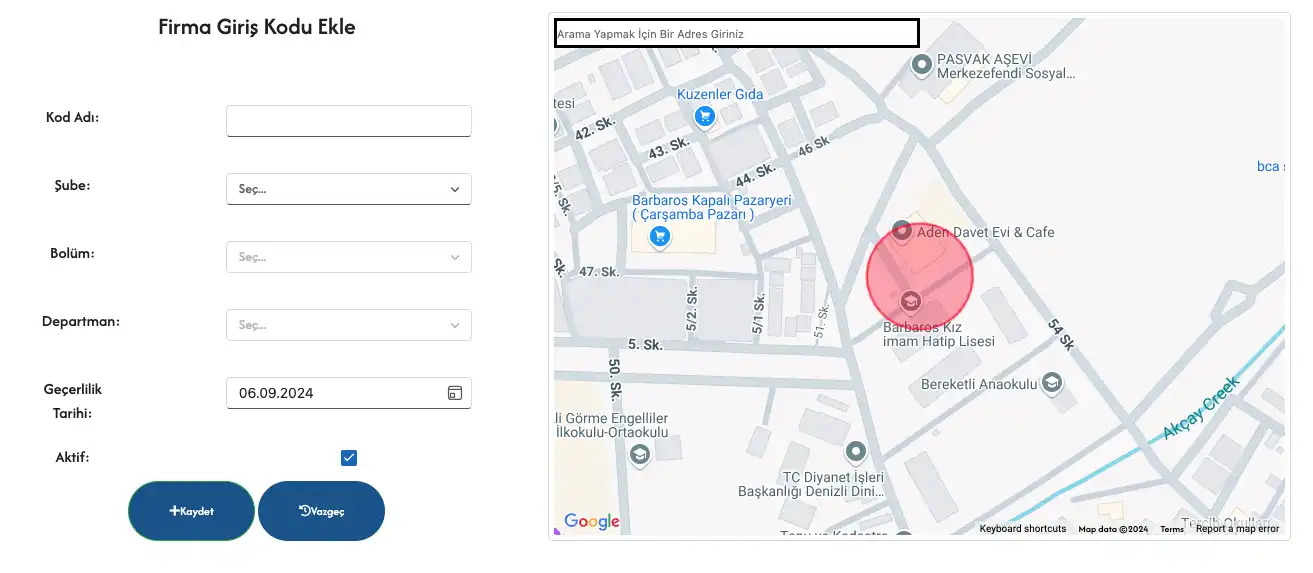Click the Vazgeç cancel button
Viewport: 1313px width, 573px height.
coord(321,511)
